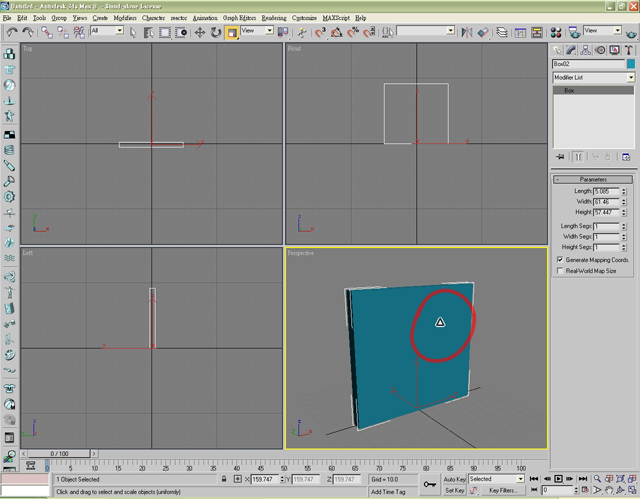Viewport: 640px width, 499px height.
Task: Open the Key Filters dialog
Action: coord(503,490)
